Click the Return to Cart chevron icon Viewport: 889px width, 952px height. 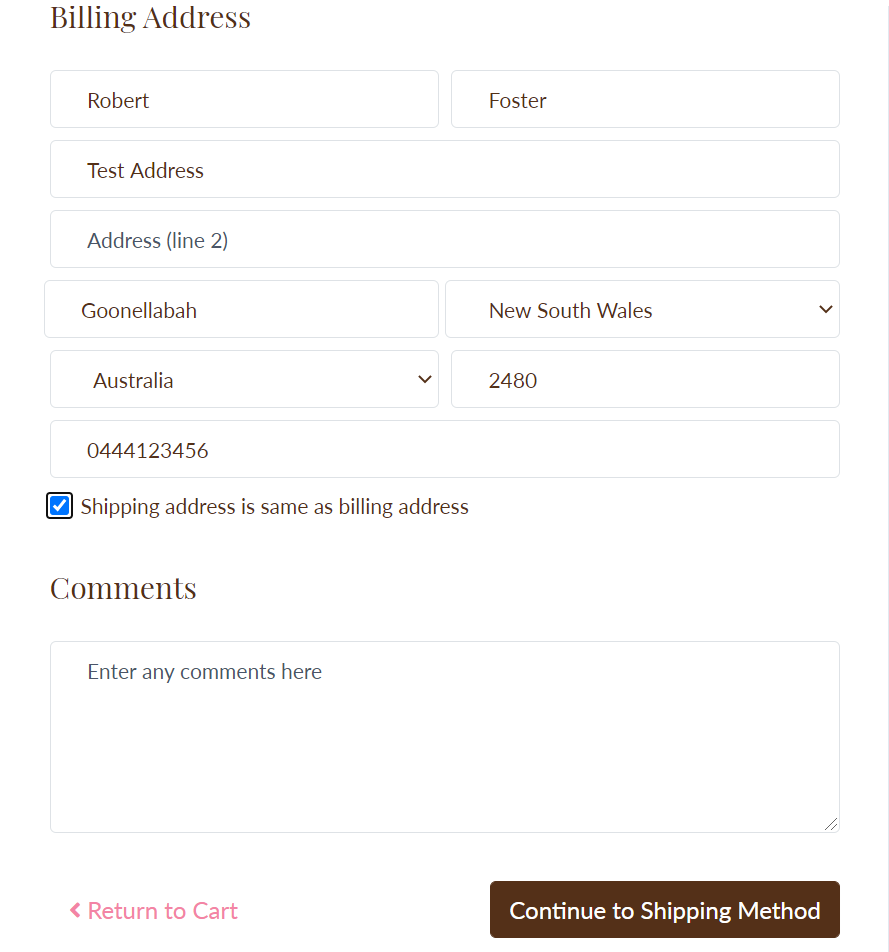[x=75, y=910]
